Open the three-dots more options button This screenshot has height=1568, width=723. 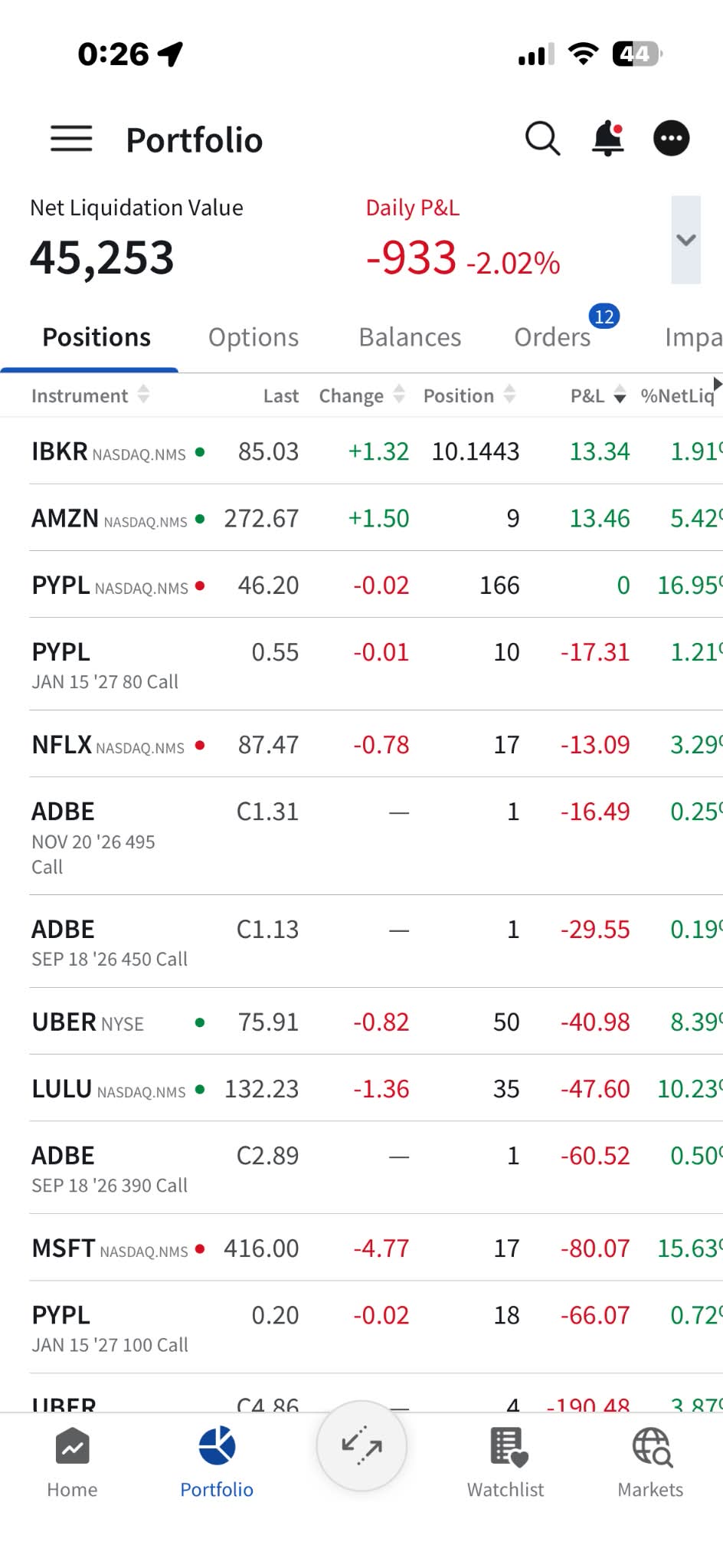pos(671,139)
